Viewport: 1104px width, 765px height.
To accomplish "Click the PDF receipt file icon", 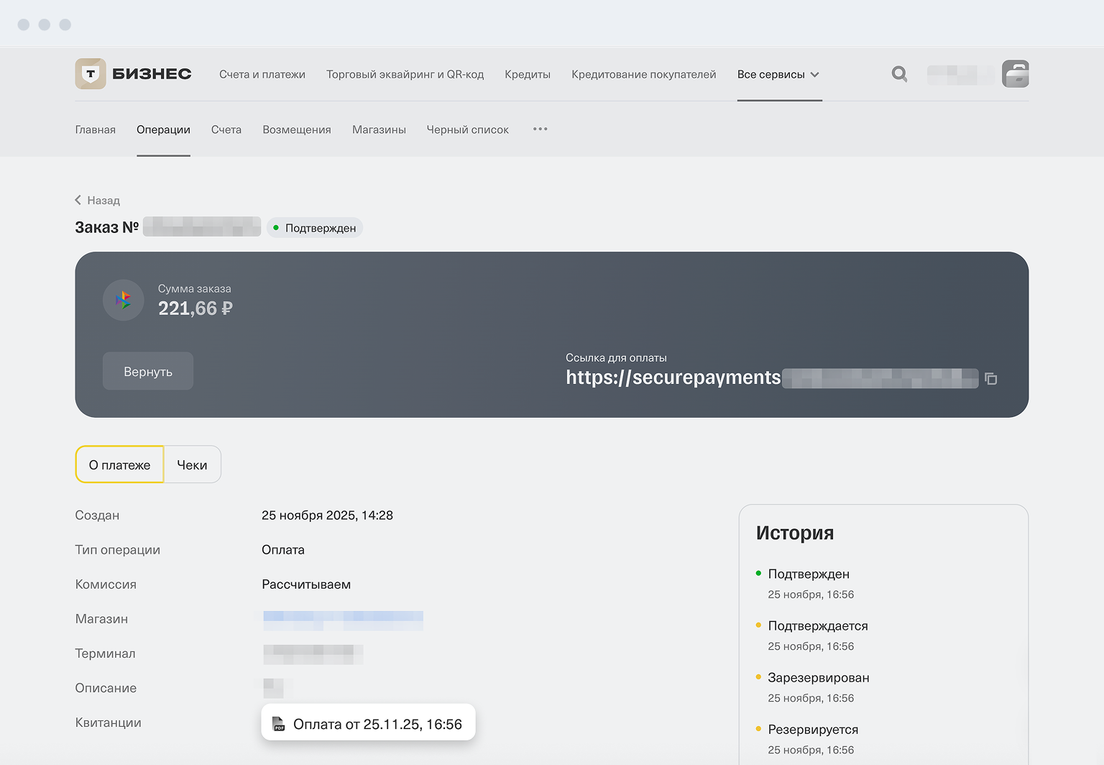I will [x=279, y=724].
